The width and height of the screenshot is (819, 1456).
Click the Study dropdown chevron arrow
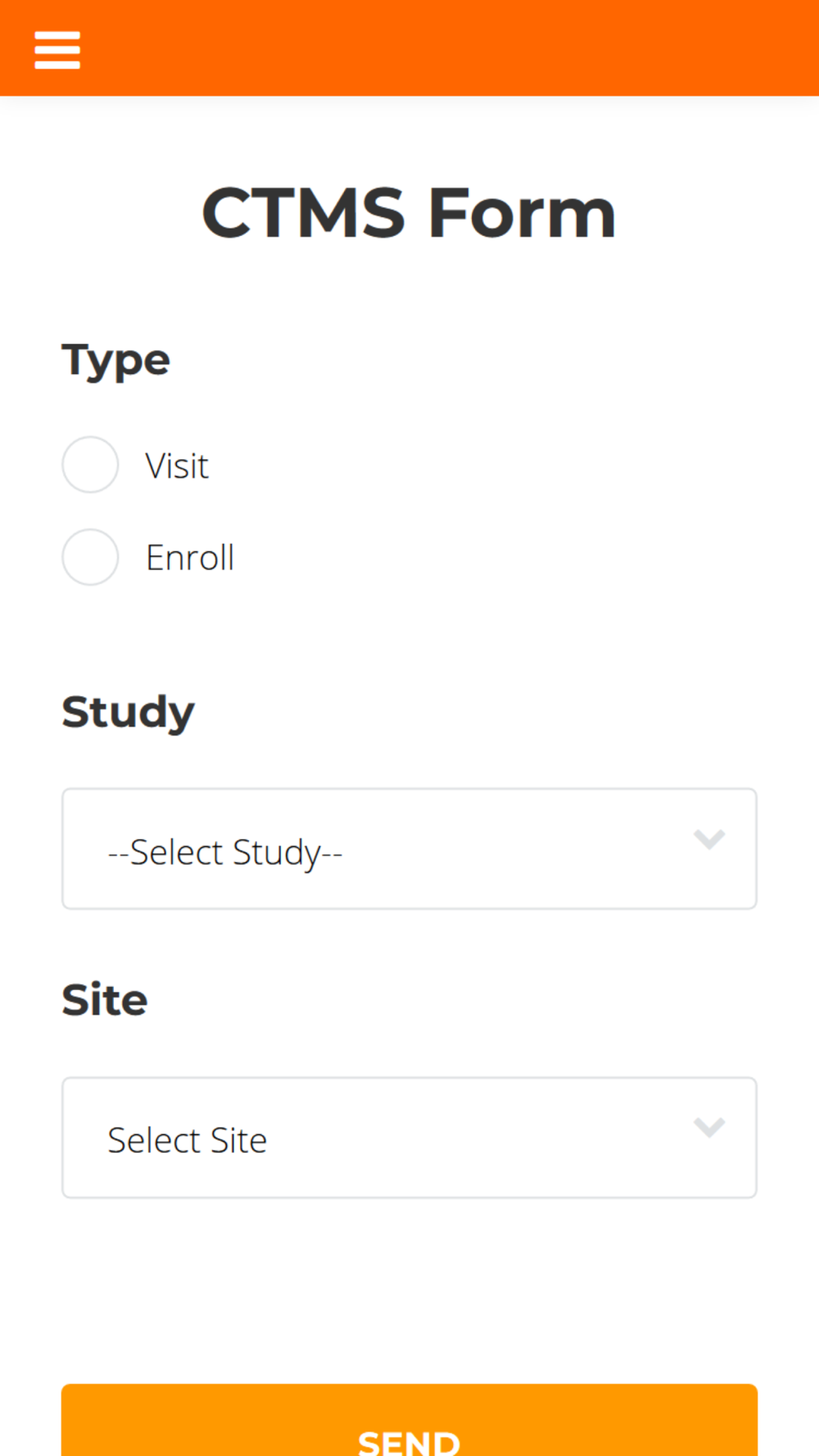pyautogui.click(x=709, y=839)
